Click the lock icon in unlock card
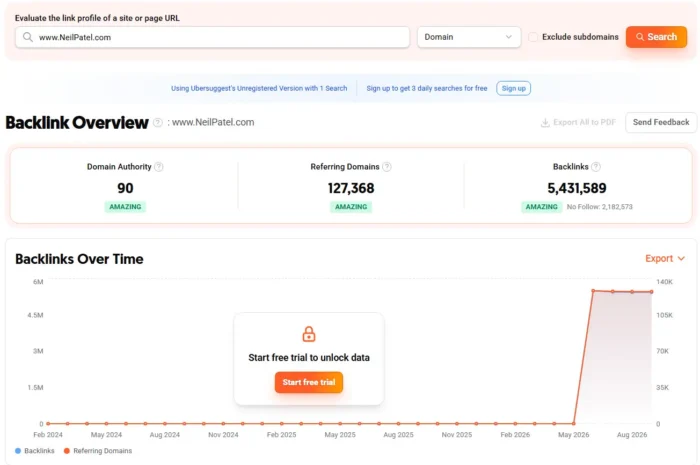700x465 pixels. [x=309, y=334]
